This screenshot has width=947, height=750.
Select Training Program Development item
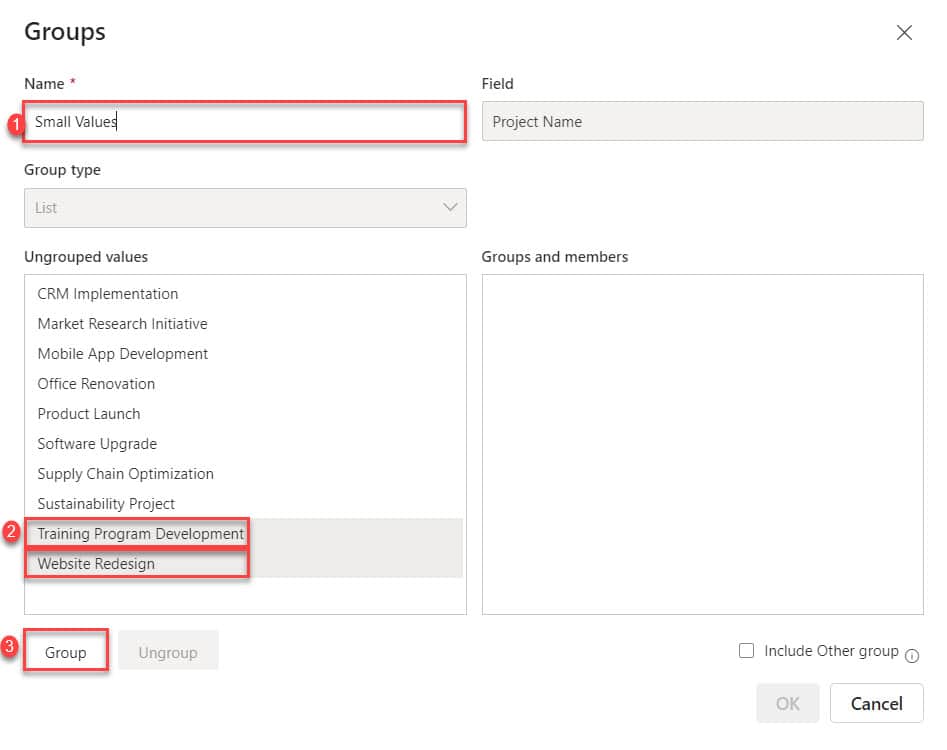click(243, 534)
